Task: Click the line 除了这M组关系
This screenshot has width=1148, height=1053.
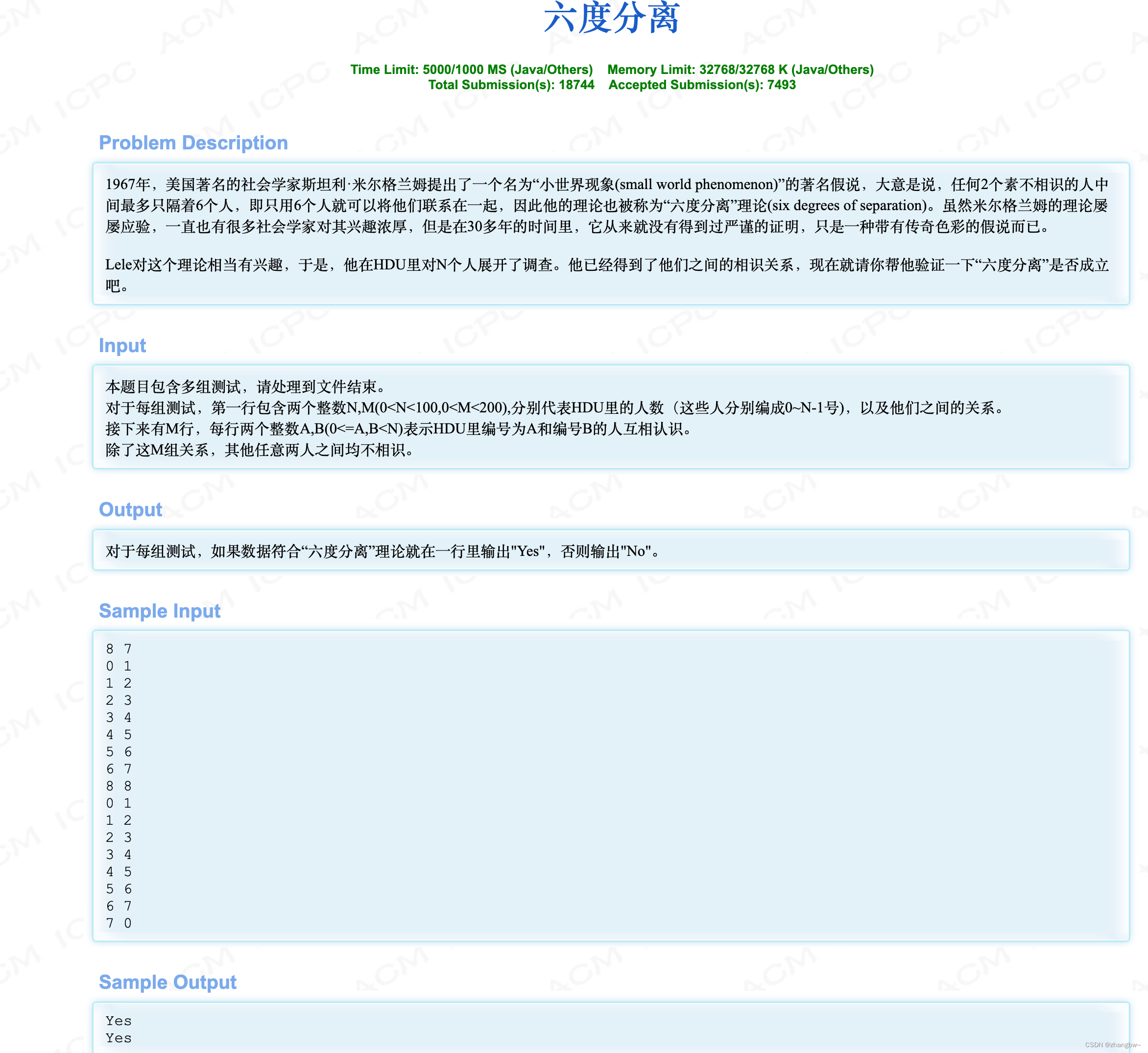Action: pos(262,450)
